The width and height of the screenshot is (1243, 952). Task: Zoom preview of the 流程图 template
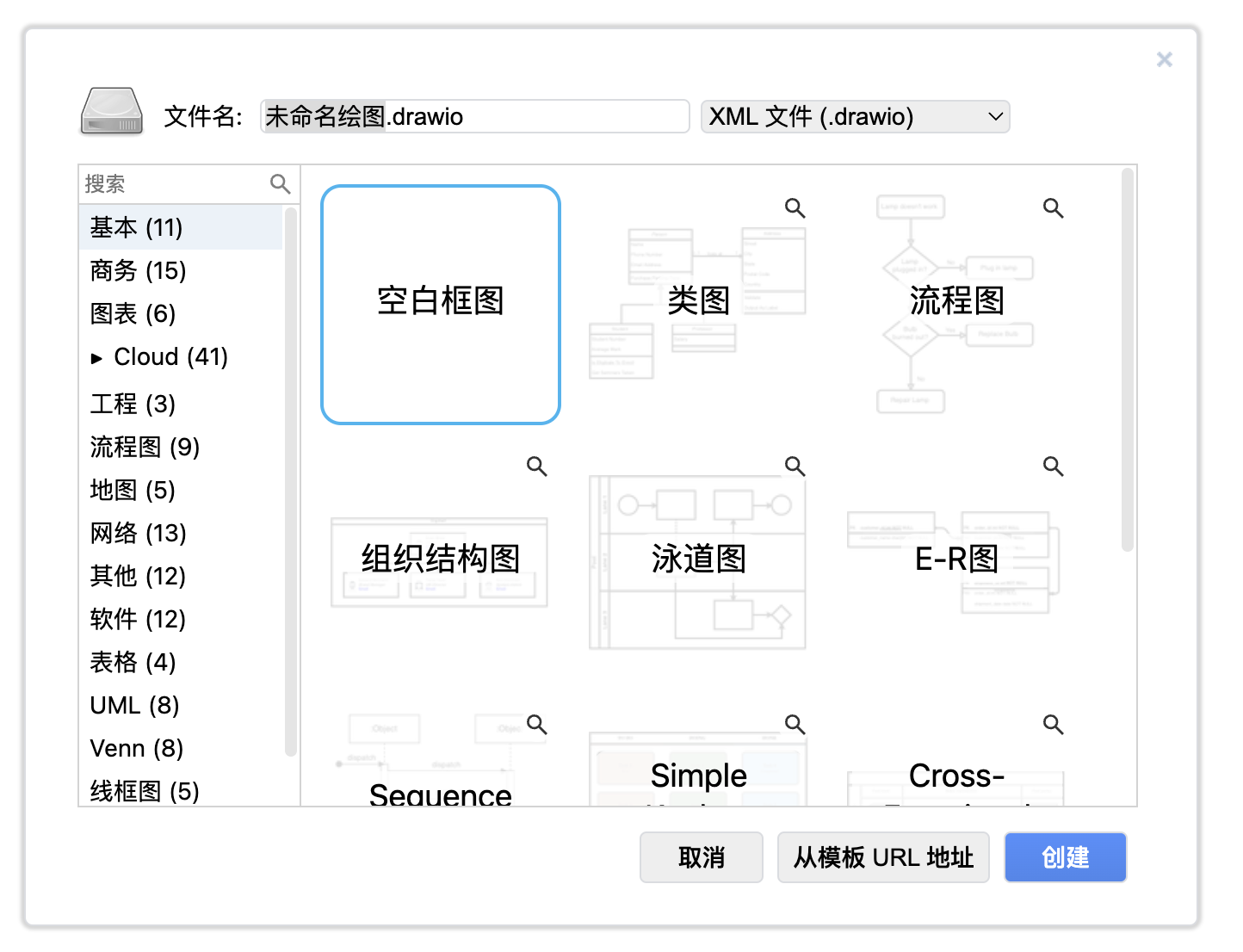click(x=1053, y=207)
